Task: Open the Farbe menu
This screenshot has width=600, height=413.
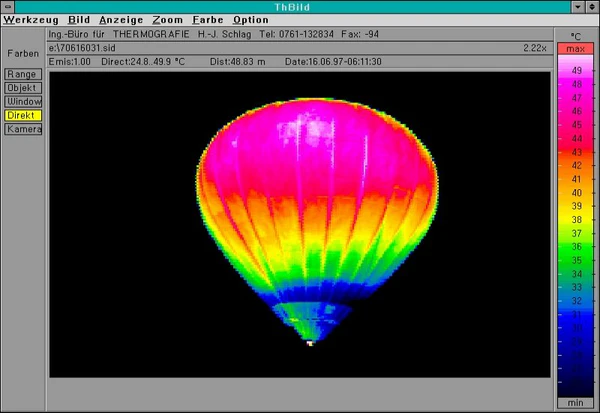Action: pyautogui.click(x=208, y=20)
